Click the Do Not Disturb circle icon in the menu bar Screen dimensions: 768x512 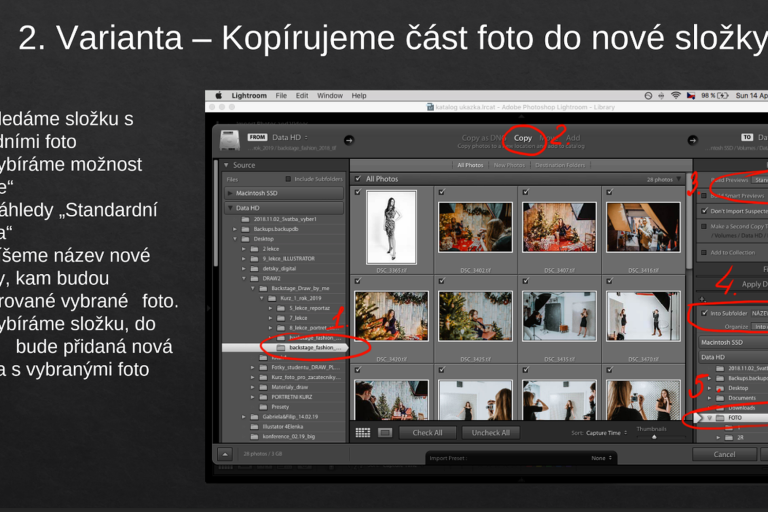(648, 96)
